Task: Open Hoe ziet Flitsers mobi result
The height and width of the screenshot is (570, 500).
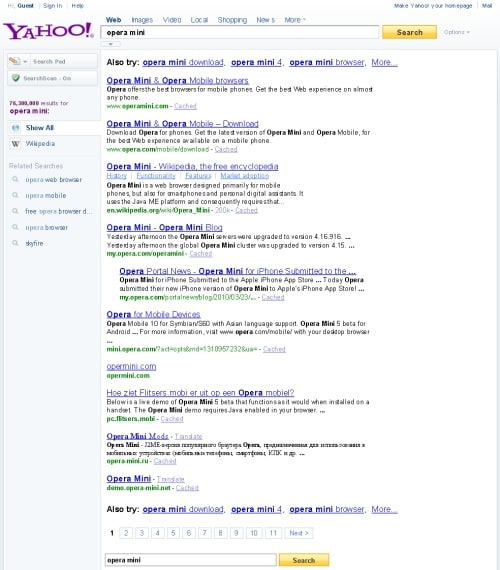Action: point(200,393)
